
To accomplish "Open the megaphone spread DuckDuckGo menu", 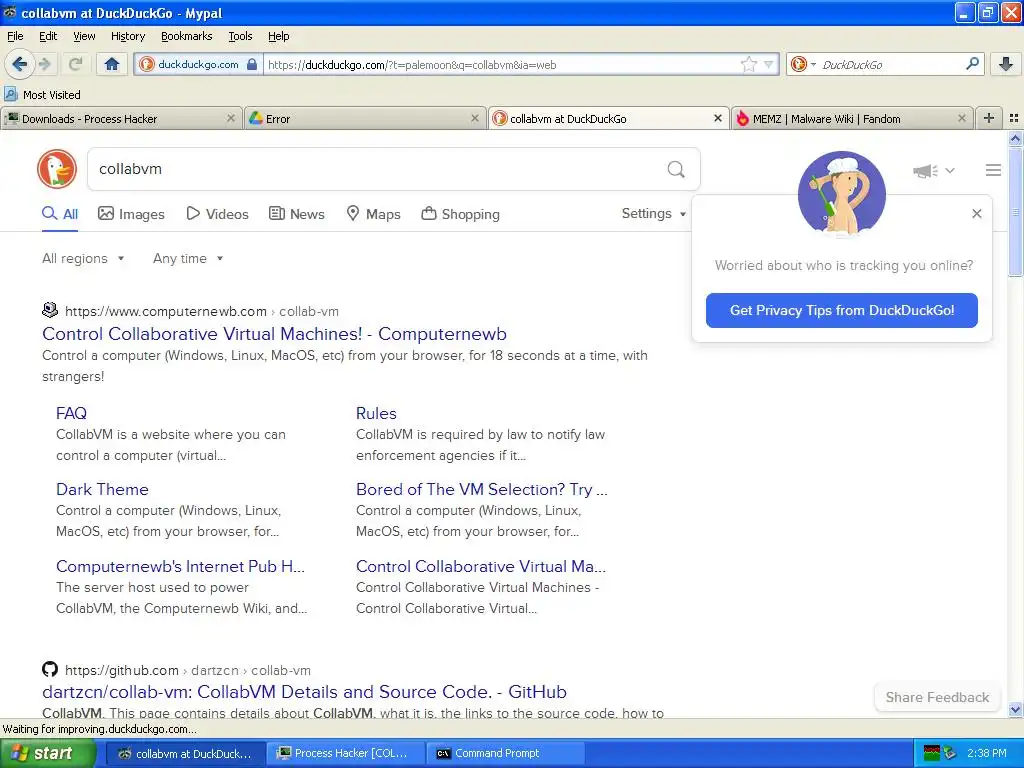I will click(x=933, y=170).
